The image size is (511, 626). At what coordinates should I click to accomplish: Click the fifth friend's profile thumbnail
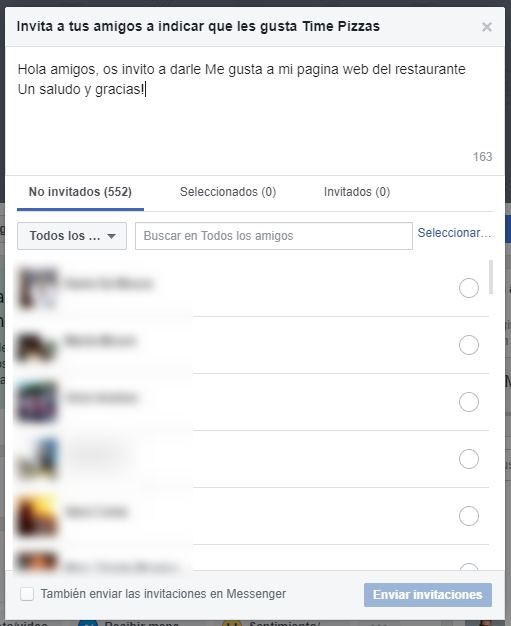click(x=37, y=516)
